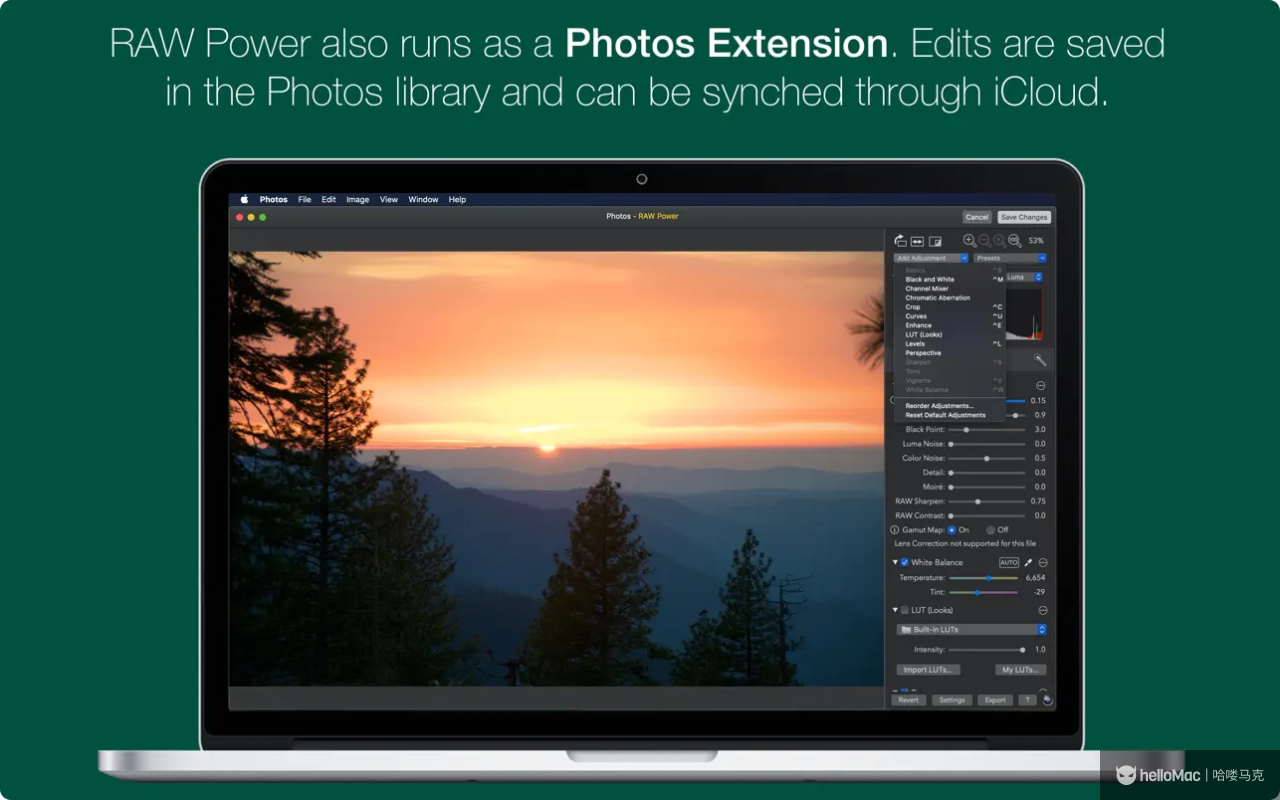Open the Add Adjustment dropdown
The width and height of the screenshot is (1280, 800).
(x=930, y=258)
